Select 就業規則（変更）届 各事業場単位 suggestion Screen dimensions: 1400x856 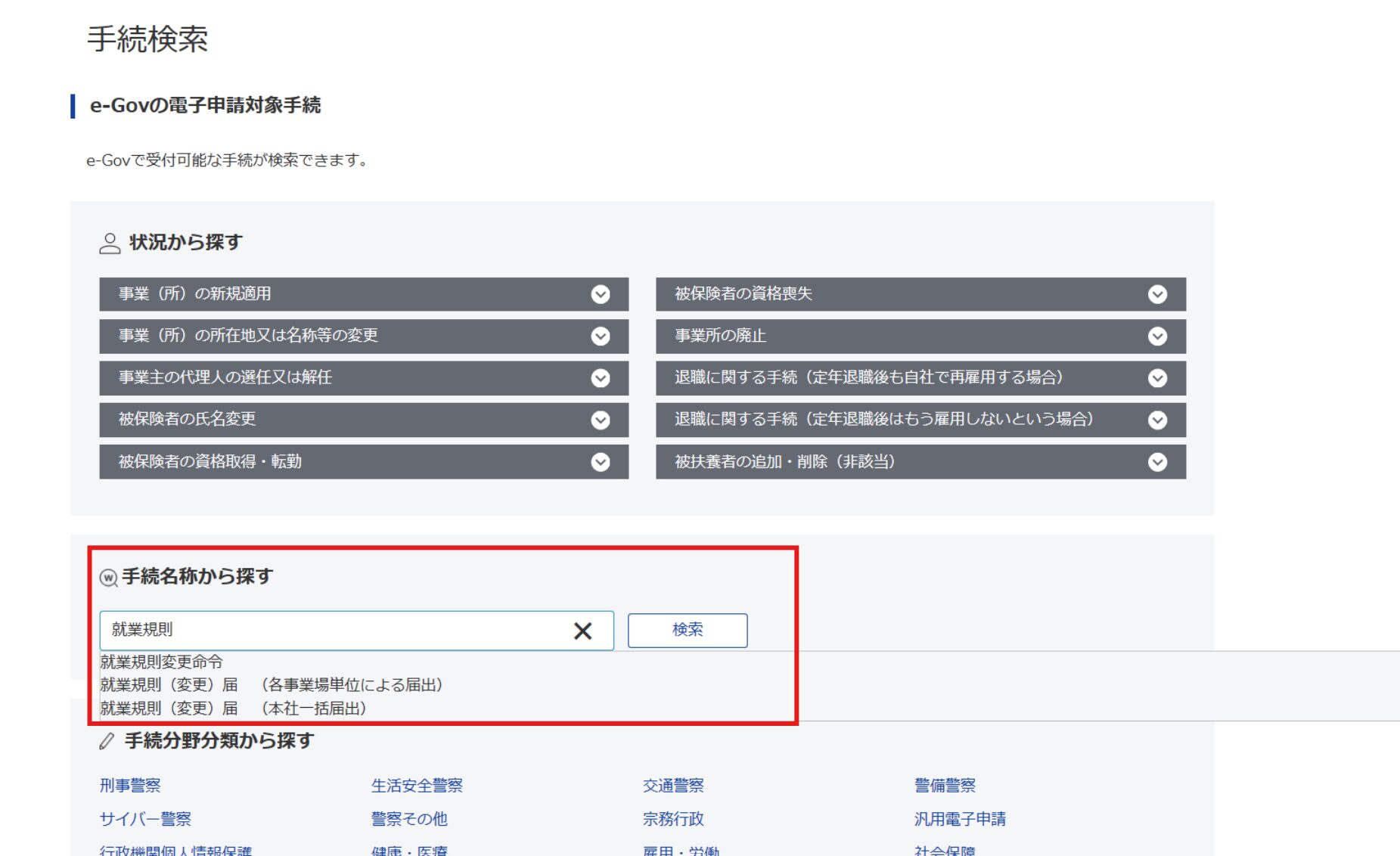coord(271,685)
